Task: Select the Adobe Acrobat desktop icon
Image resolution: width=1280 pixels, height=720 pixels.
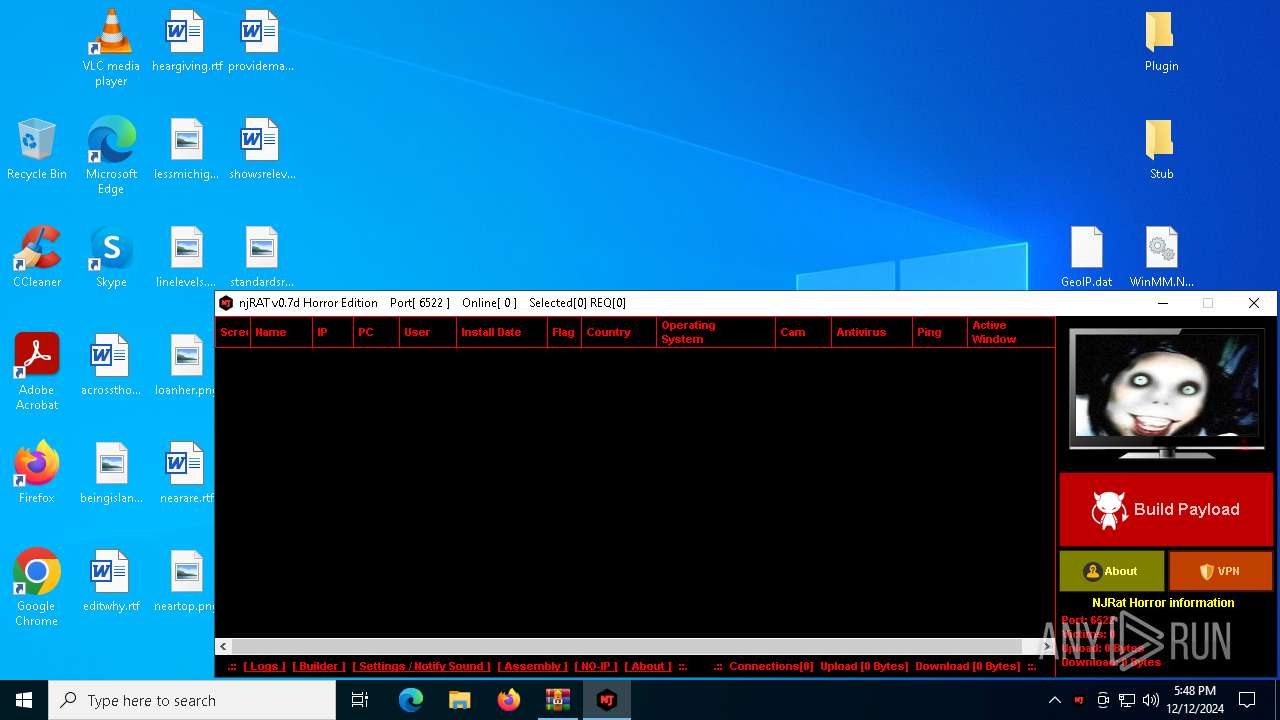Action: [x=37, y=372]
